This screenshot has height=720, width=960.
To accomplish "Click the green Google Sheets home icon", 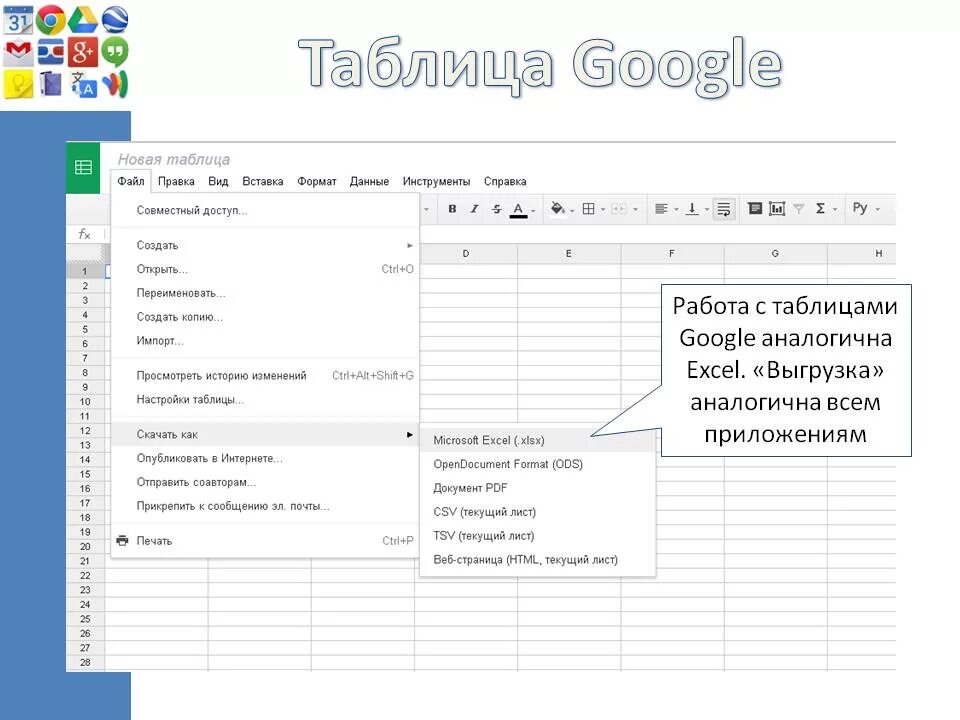I will coord(83,167).
